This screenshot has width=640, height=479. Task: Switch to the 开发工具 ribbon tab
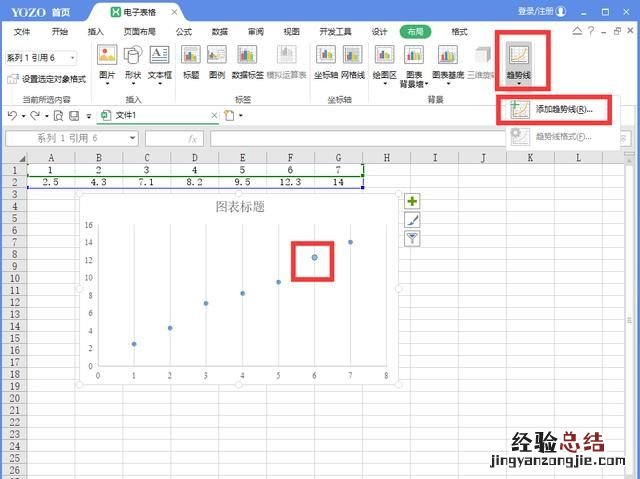pos(336,32)
